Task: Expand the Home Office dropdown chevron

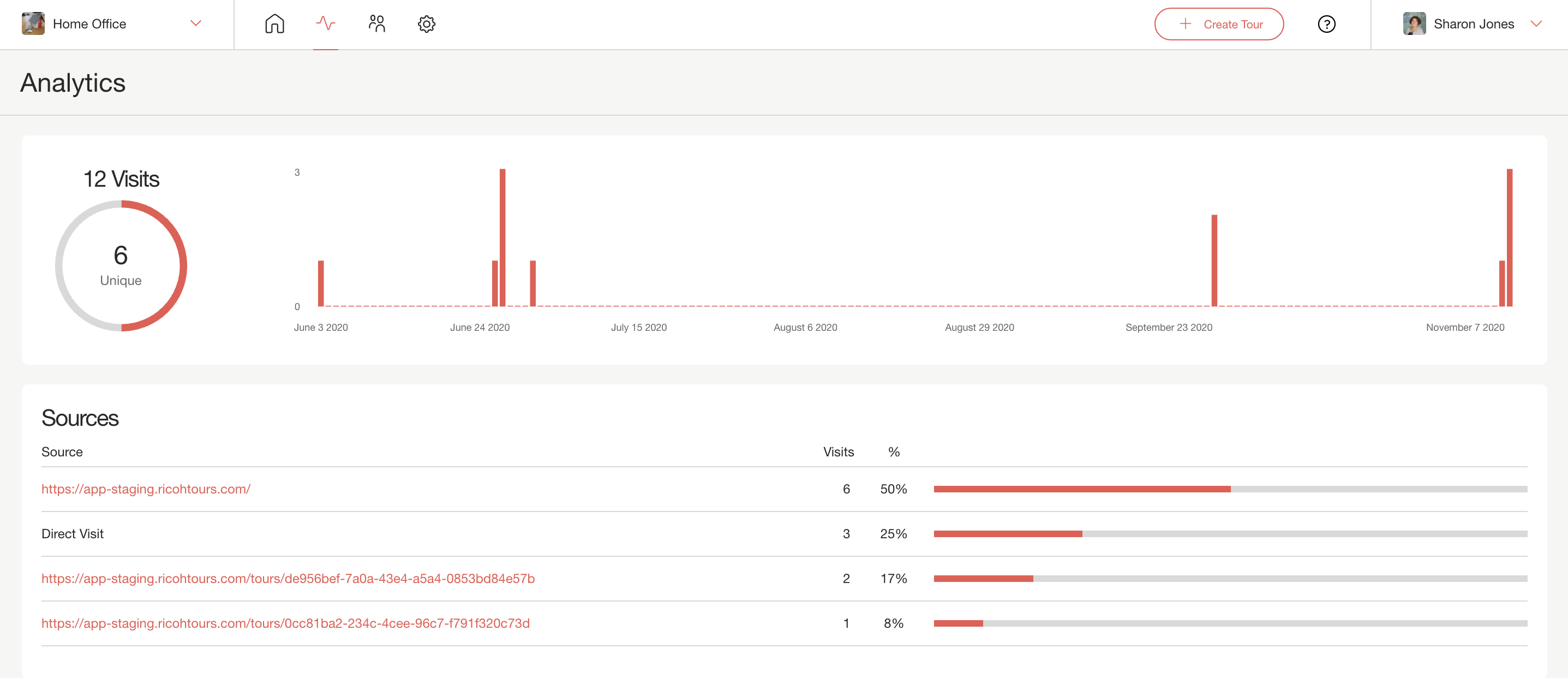Action: tap(195, 24)
